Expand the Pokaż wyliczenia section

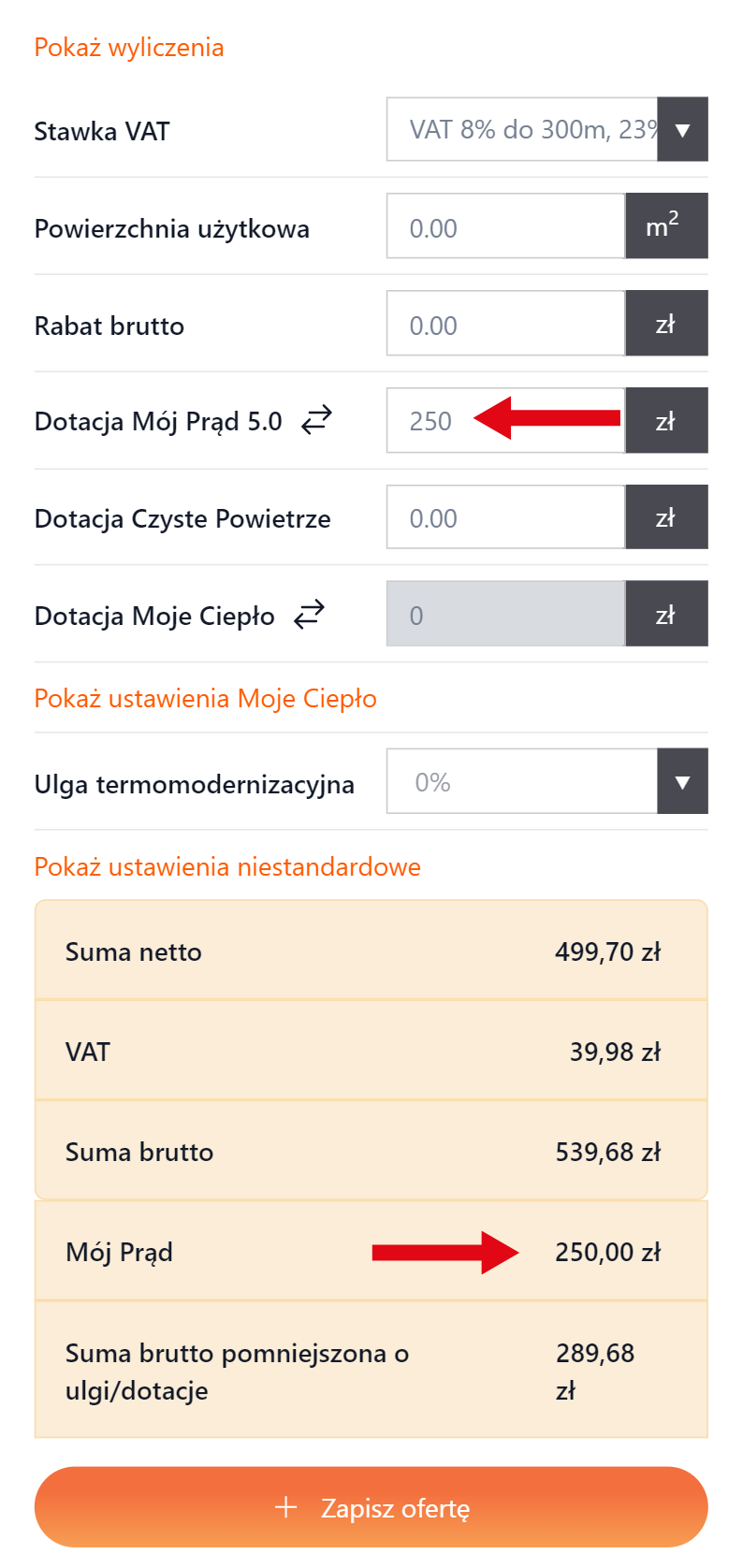[x=129, y=48]
